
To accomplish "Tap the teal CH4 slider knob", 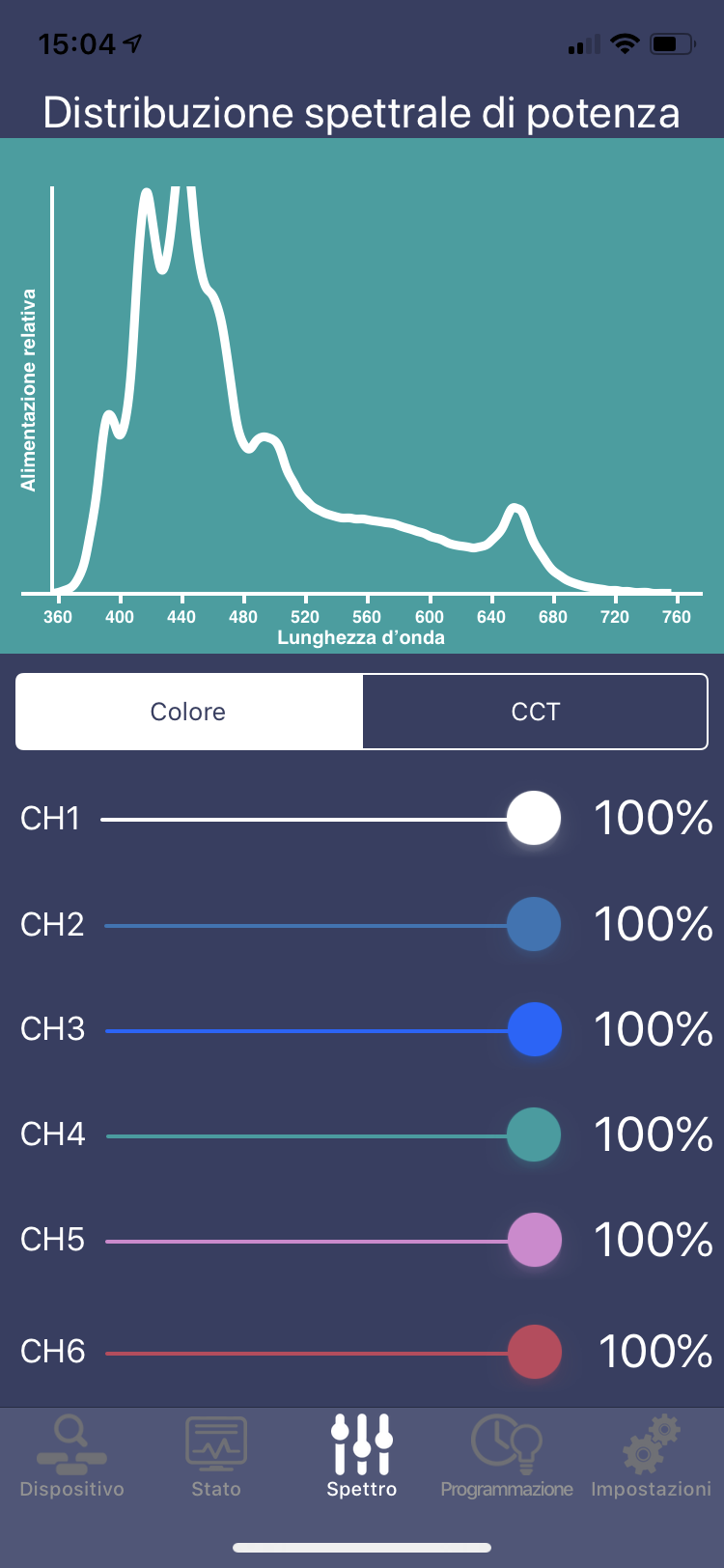I will (534, 1134).
